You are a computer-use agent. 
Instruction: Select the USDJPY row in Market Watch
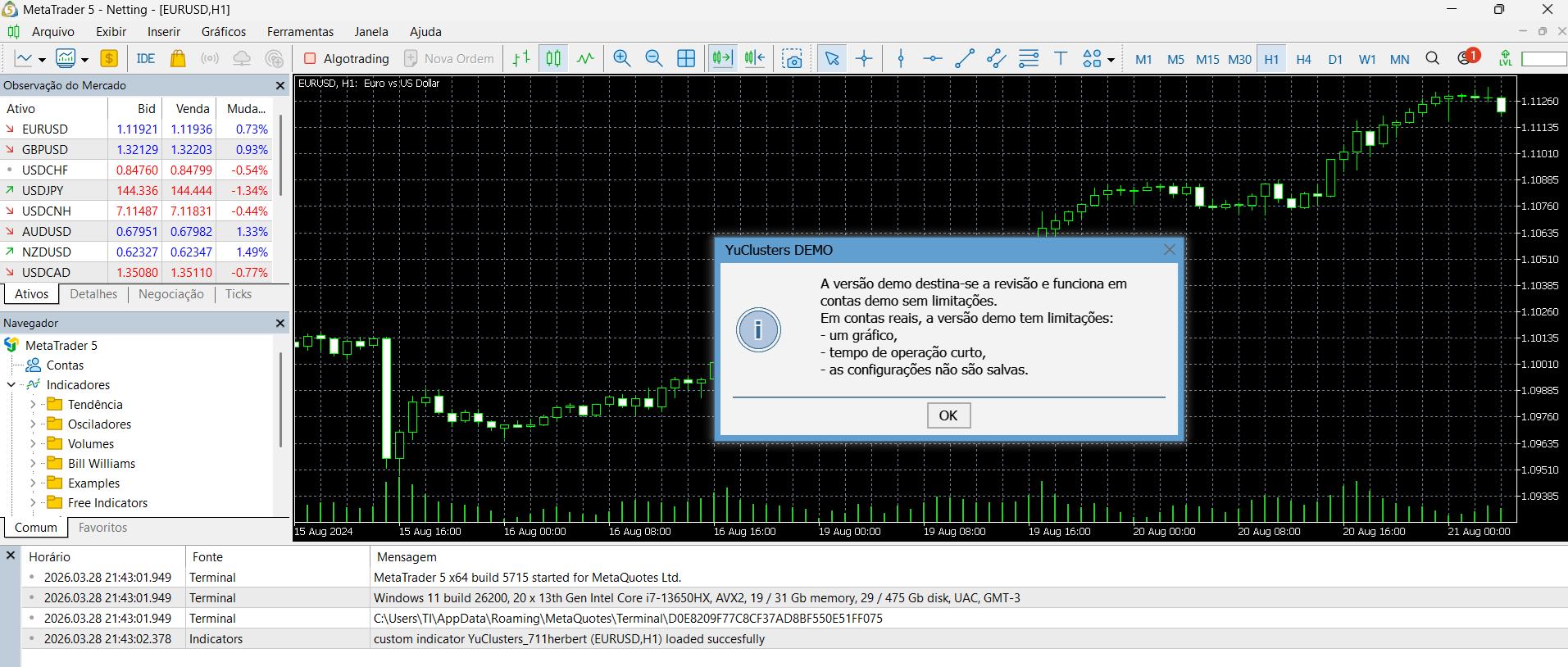click(x=138, y=191)
